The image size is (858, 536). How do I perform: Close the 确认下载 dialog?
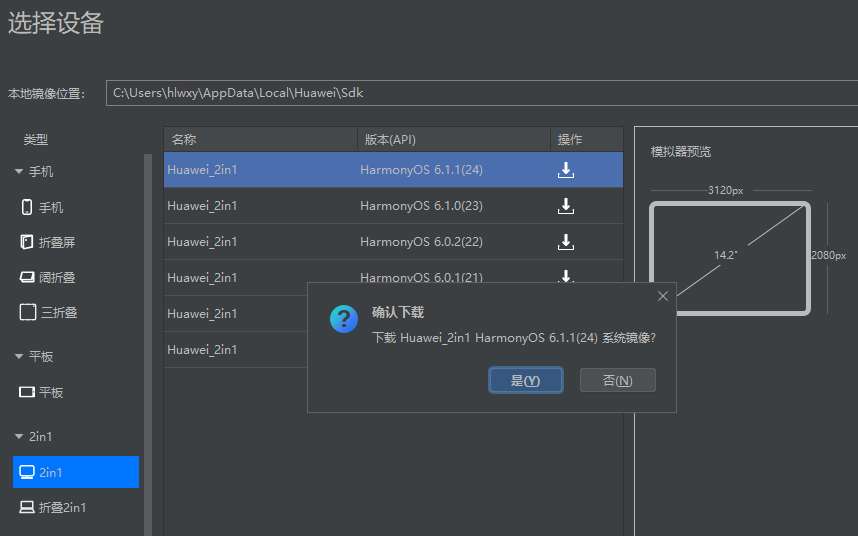[x=663, y=296]
